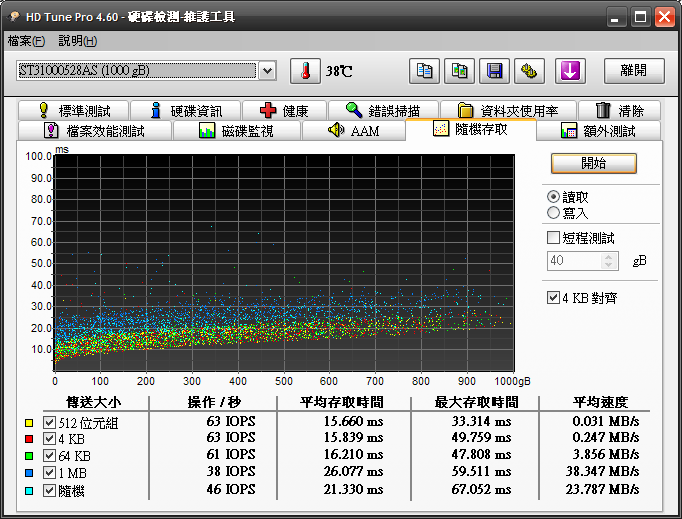Click the 3.856 MB/s average speed value
The image size is (682, 519).
606,454
